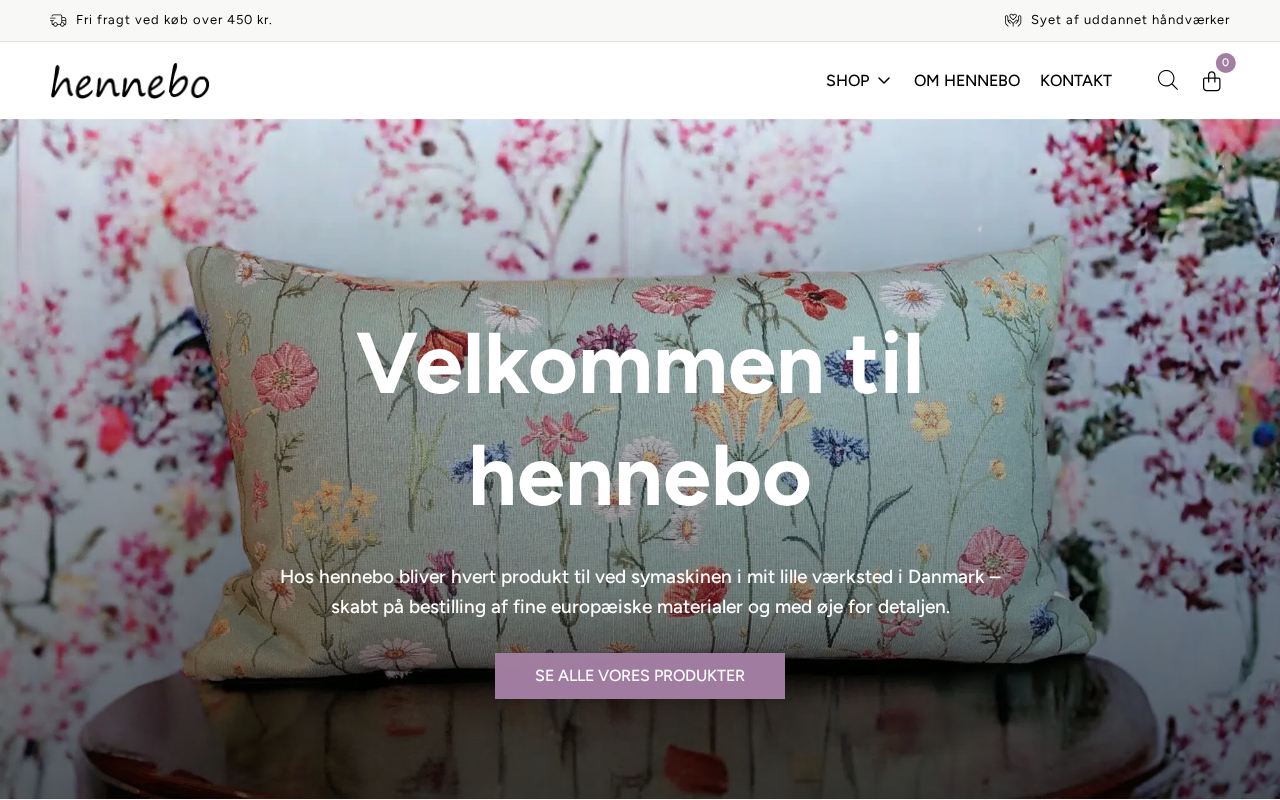Click the cart item count badge
This screenshot has height=800, width=1280.
click(1226, 63)
